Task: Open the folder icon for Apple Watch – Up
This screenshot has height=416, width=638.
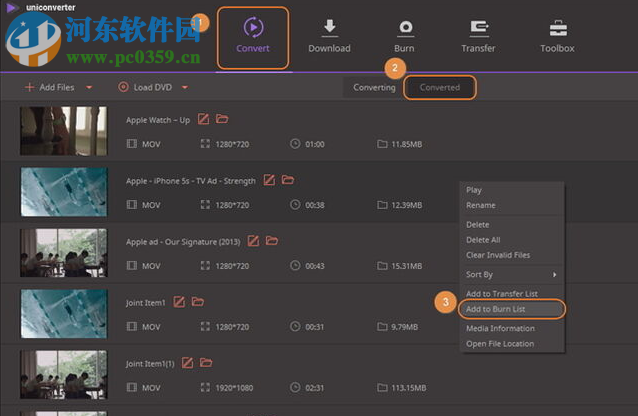Action: click(x=222, y=119)
